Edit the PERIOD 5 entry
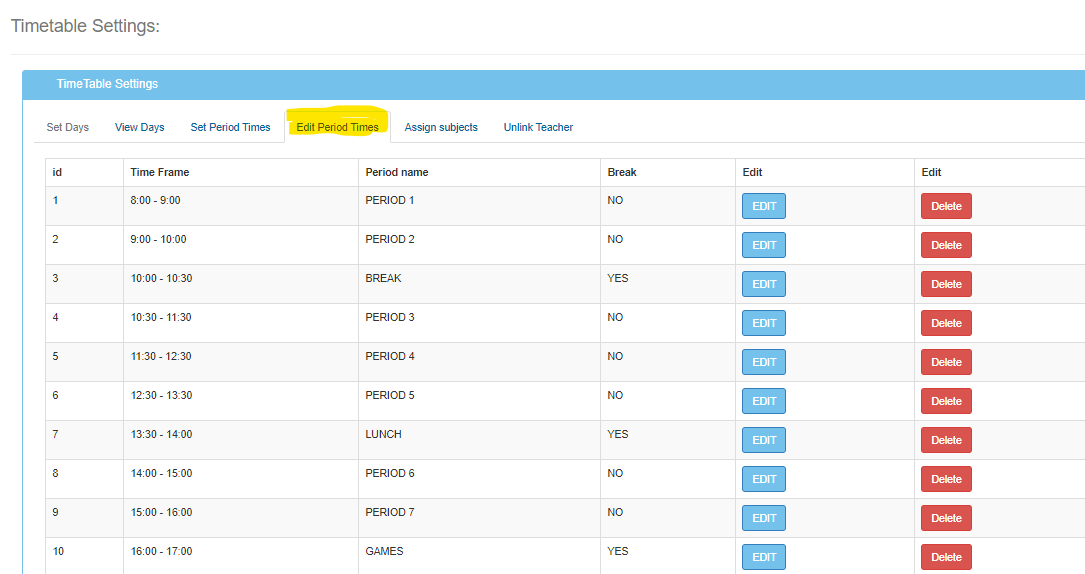 [763, 401]
